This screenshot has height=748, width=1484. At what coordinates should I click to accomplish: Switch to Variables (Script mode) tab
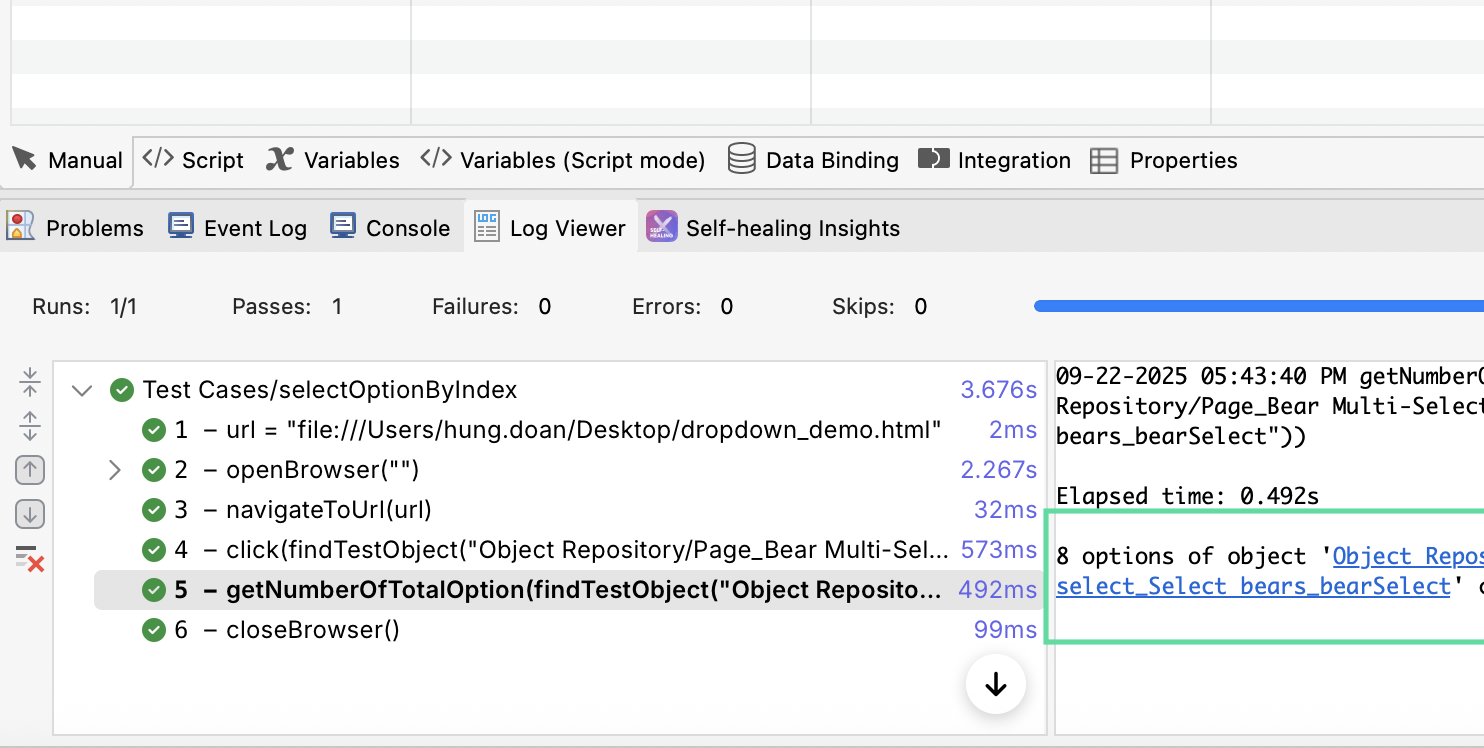tap(563, 160)
